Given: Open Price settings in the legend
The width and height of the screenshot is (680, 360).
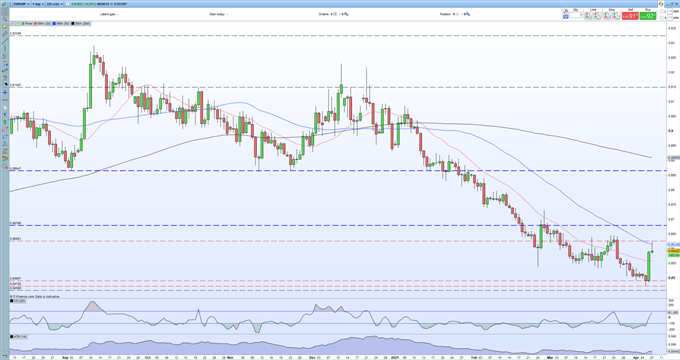Looking at the screenshot, I should [27, 23].
